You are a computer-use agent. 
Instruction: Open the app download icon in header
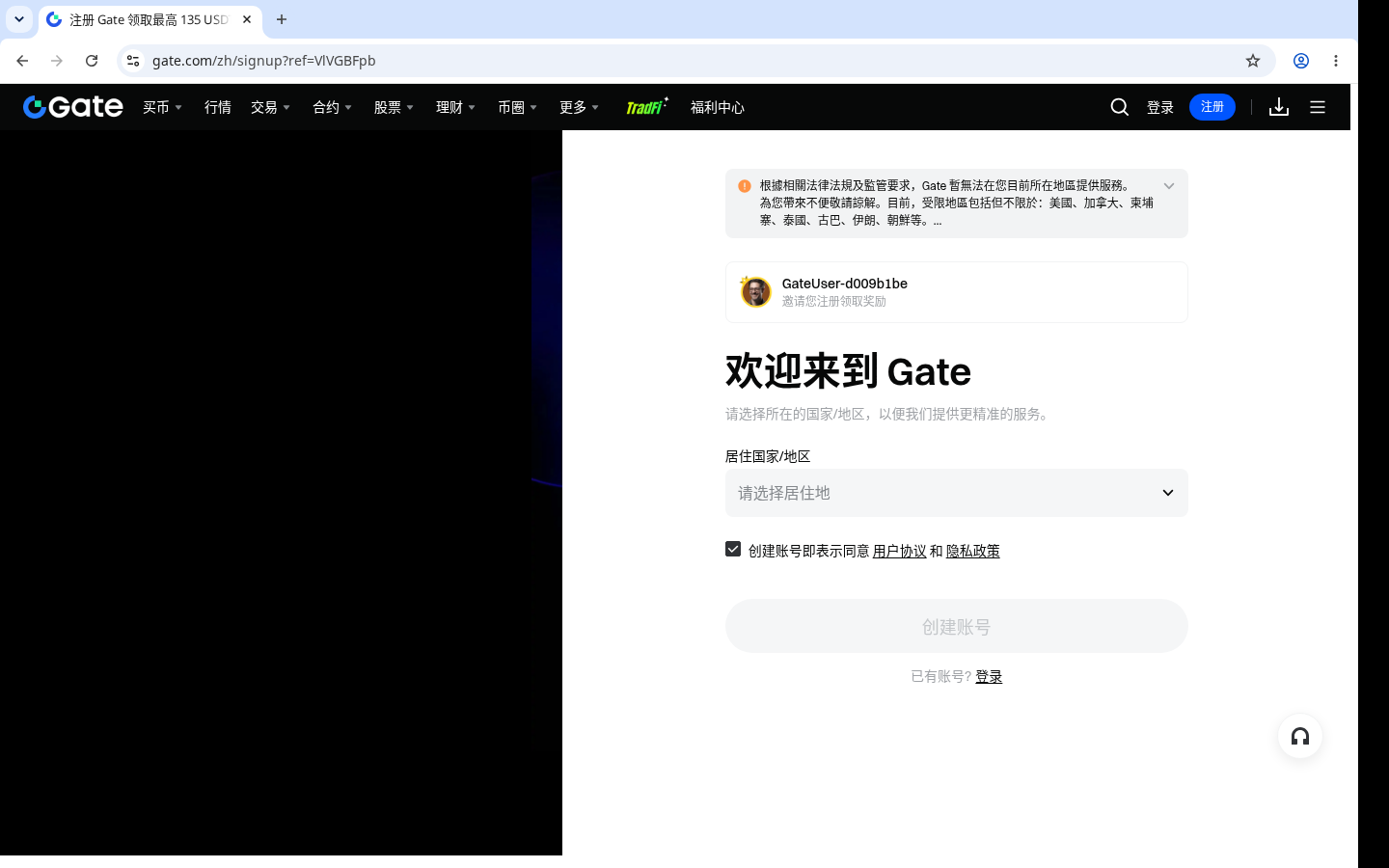point(1279,107)
